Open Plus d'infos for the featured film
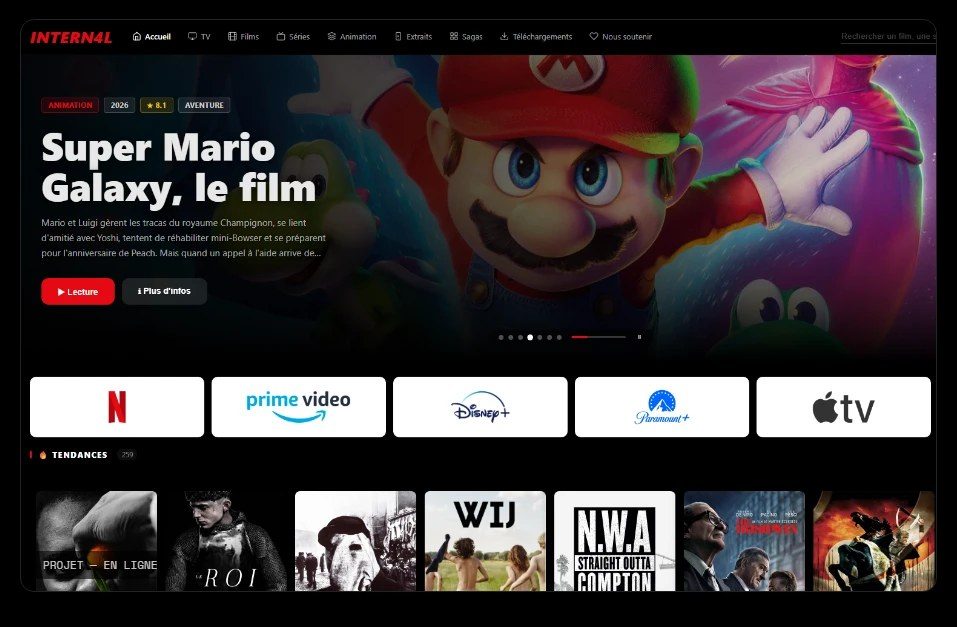The height and width of the screenshot is (627, 957). (164, 291)
